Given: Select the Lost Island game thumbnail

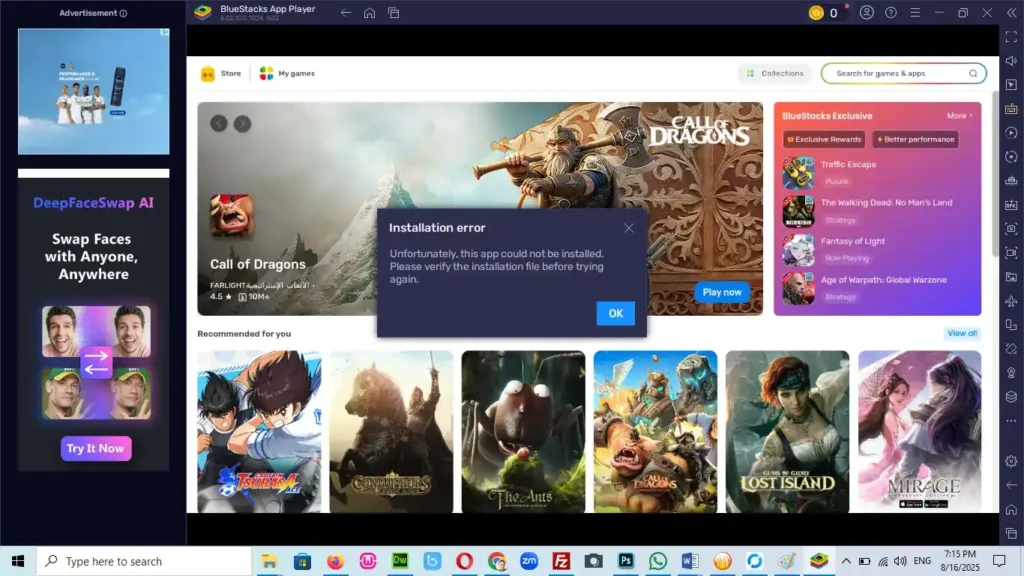Looking at the screenshot, I should [x=787, y=432].
